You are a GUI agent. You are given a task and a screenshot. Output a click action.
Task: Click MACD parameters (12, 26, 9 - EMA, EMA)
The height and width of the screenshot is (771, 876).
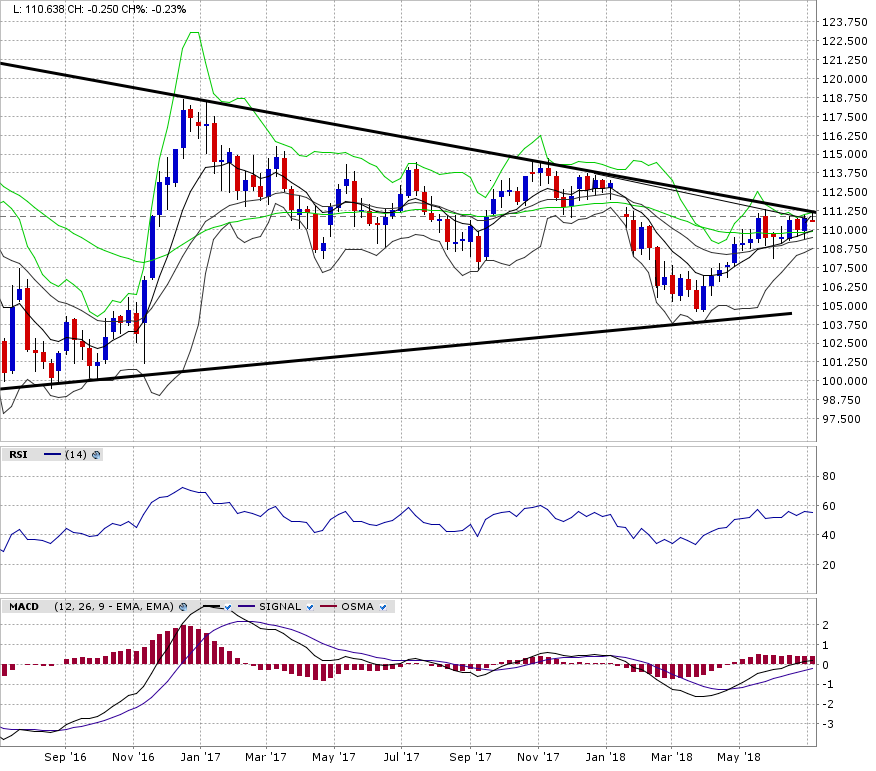pyautogui.click(x=114, y=607)
